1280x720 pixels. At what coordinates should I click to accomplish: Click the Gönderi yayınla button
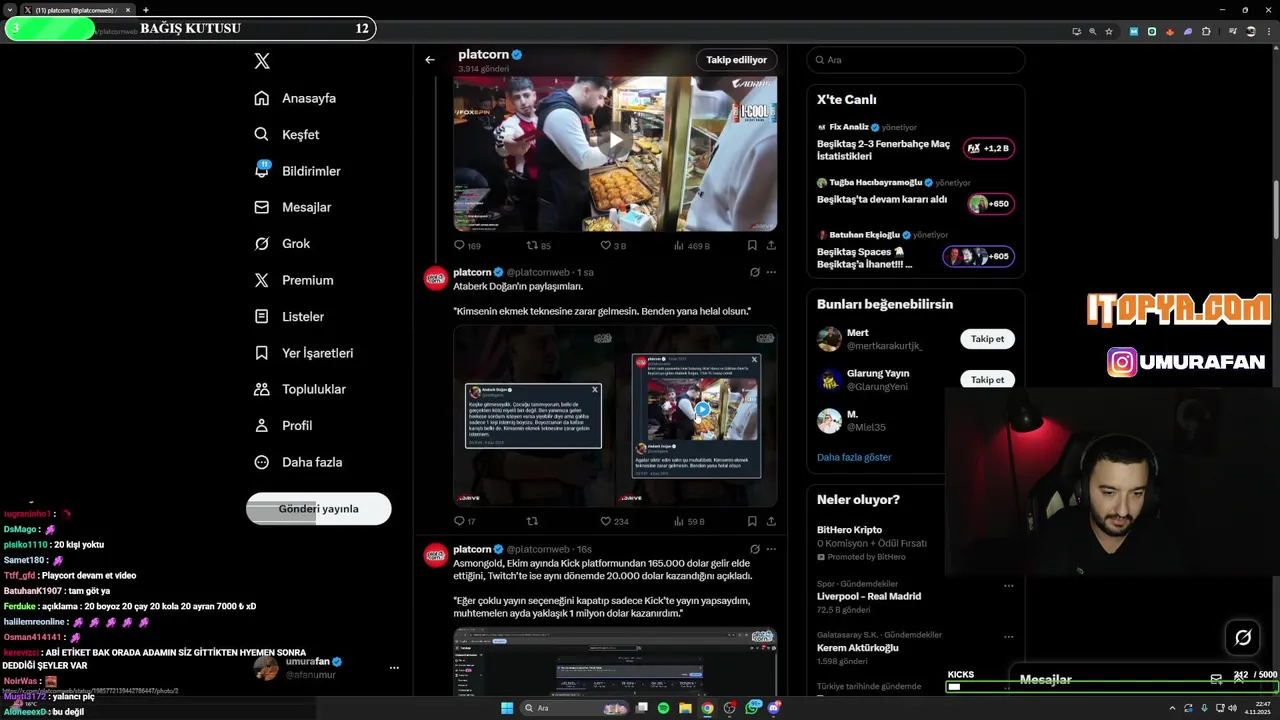point(319,508)
